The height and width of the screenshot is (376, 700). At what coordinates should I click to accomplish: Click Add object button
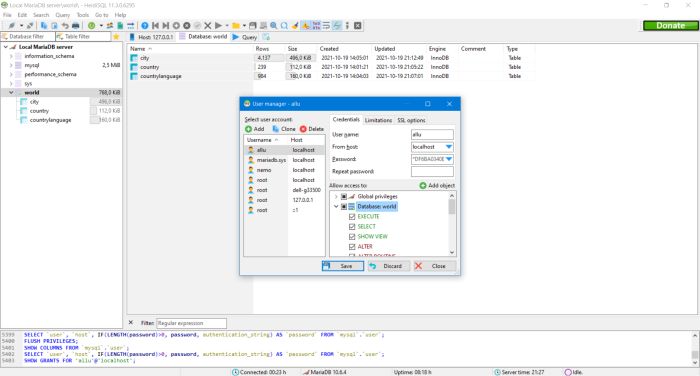click(x=437, y=185)
